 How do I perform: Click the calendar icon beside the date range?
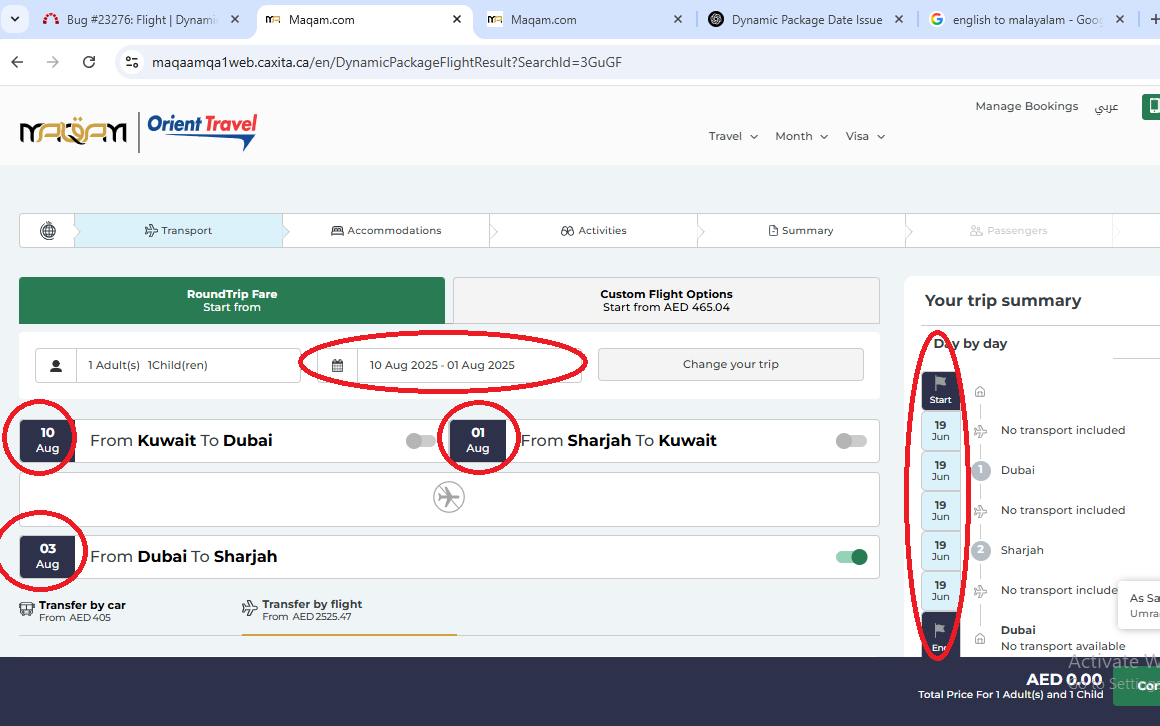tap(338, 365)
